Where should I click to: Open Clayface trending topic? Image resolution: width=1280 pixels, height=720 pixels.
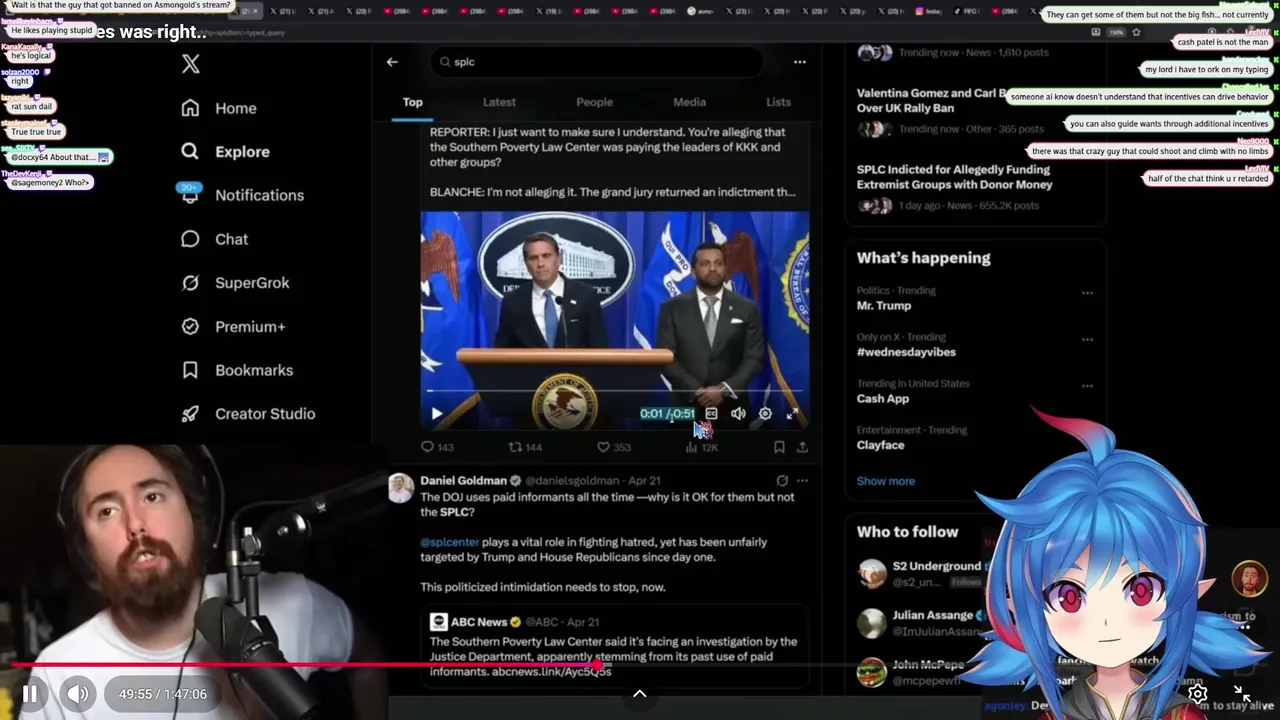click(880, 445)
